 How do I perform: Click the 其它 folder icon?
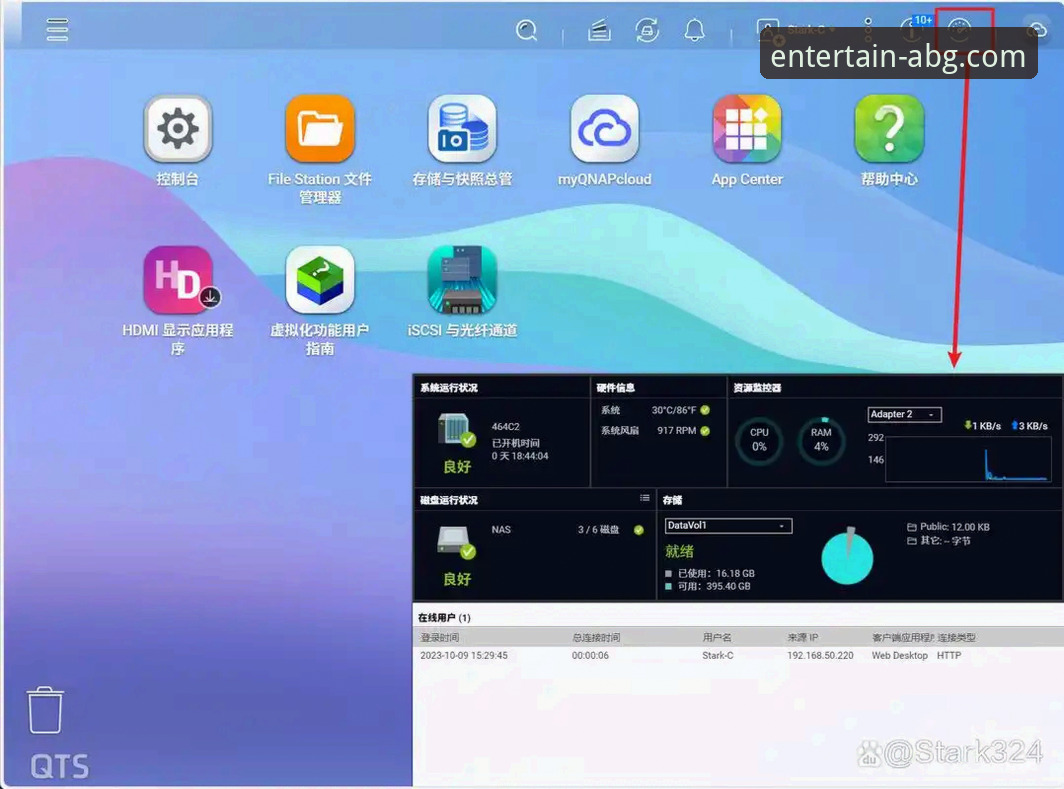click(x=912, y=541)
